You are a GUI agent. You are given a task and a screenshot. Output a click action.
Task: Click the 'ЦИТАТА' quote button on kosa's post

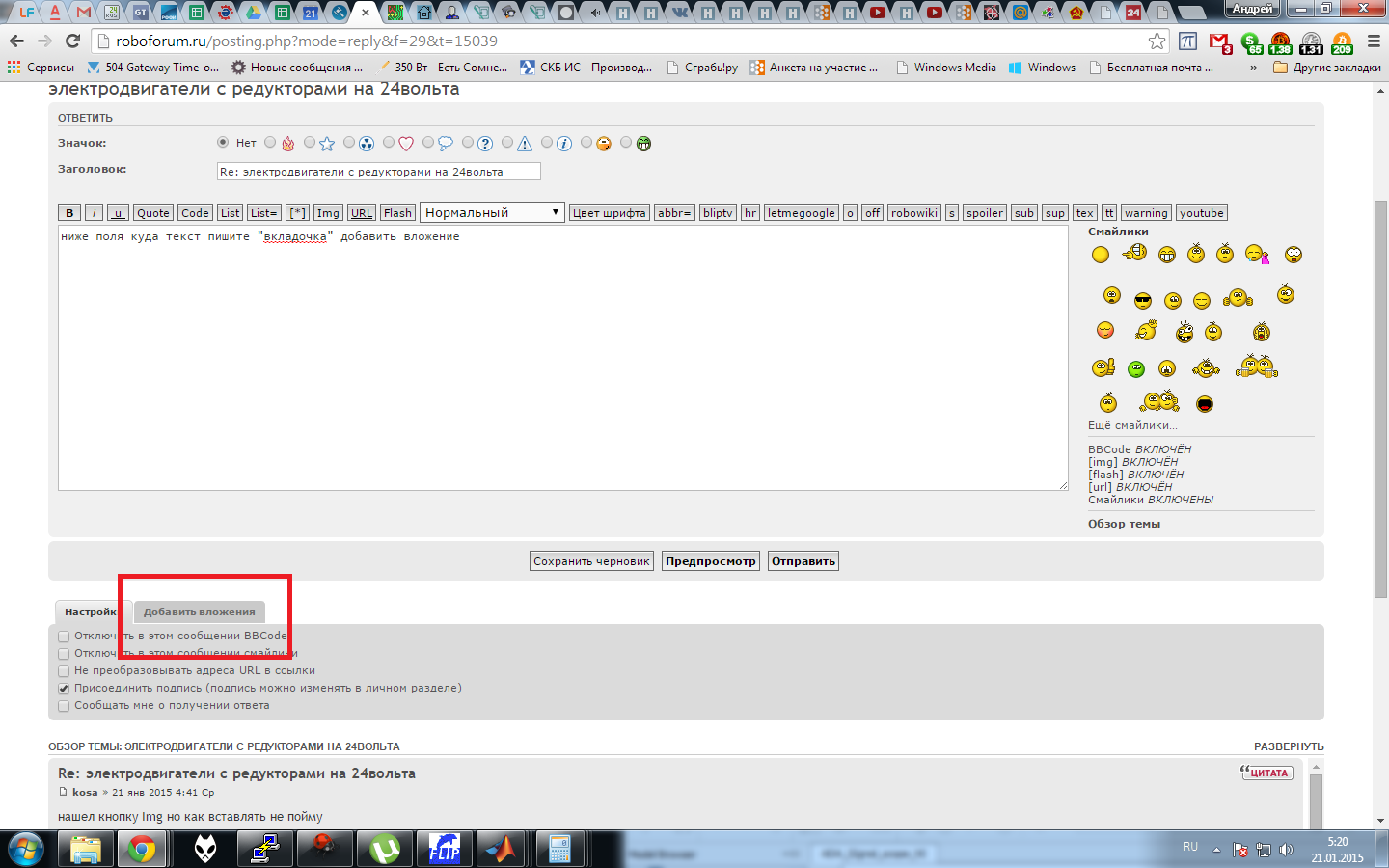click(x=1266, y=773)
